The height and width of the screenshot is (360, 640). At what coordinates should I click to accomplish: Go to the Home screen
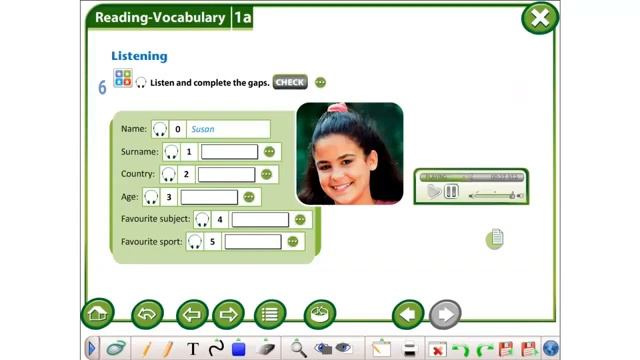point(98,314)
